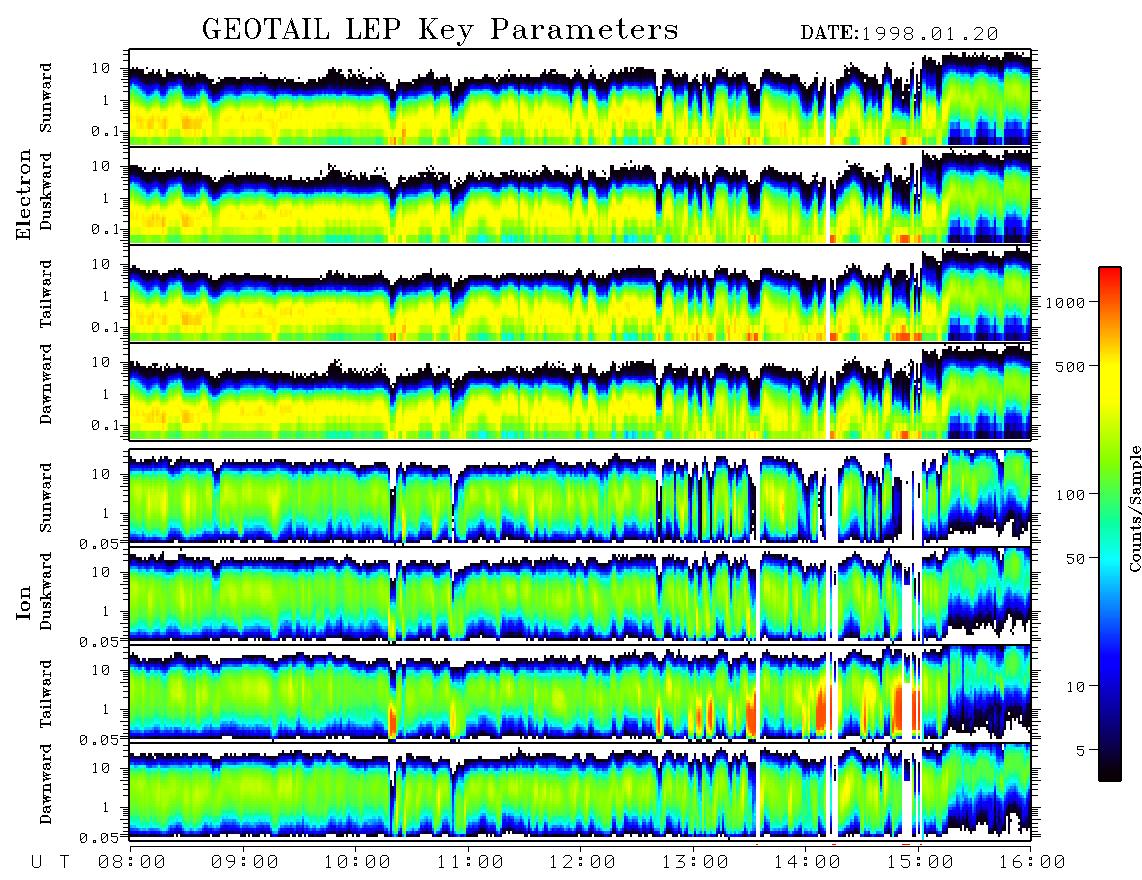Select the electron 'Tailward' panel label
The image size is (1142, 880).
46,294
